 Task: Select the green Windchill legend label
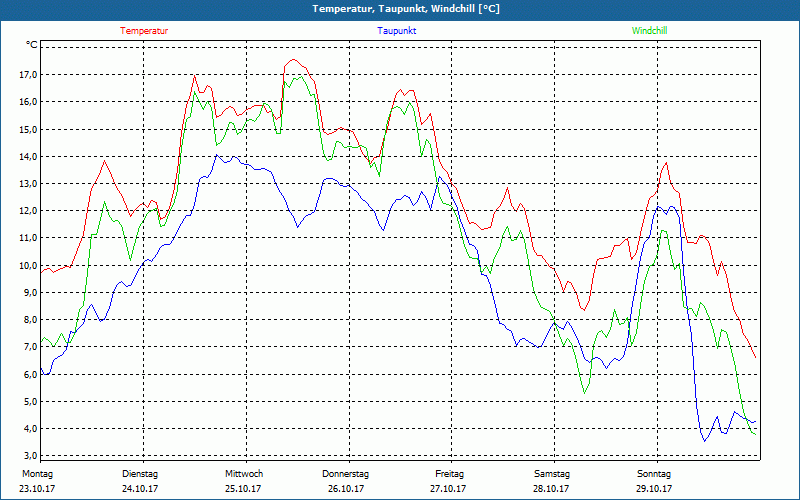click(649, 31)
